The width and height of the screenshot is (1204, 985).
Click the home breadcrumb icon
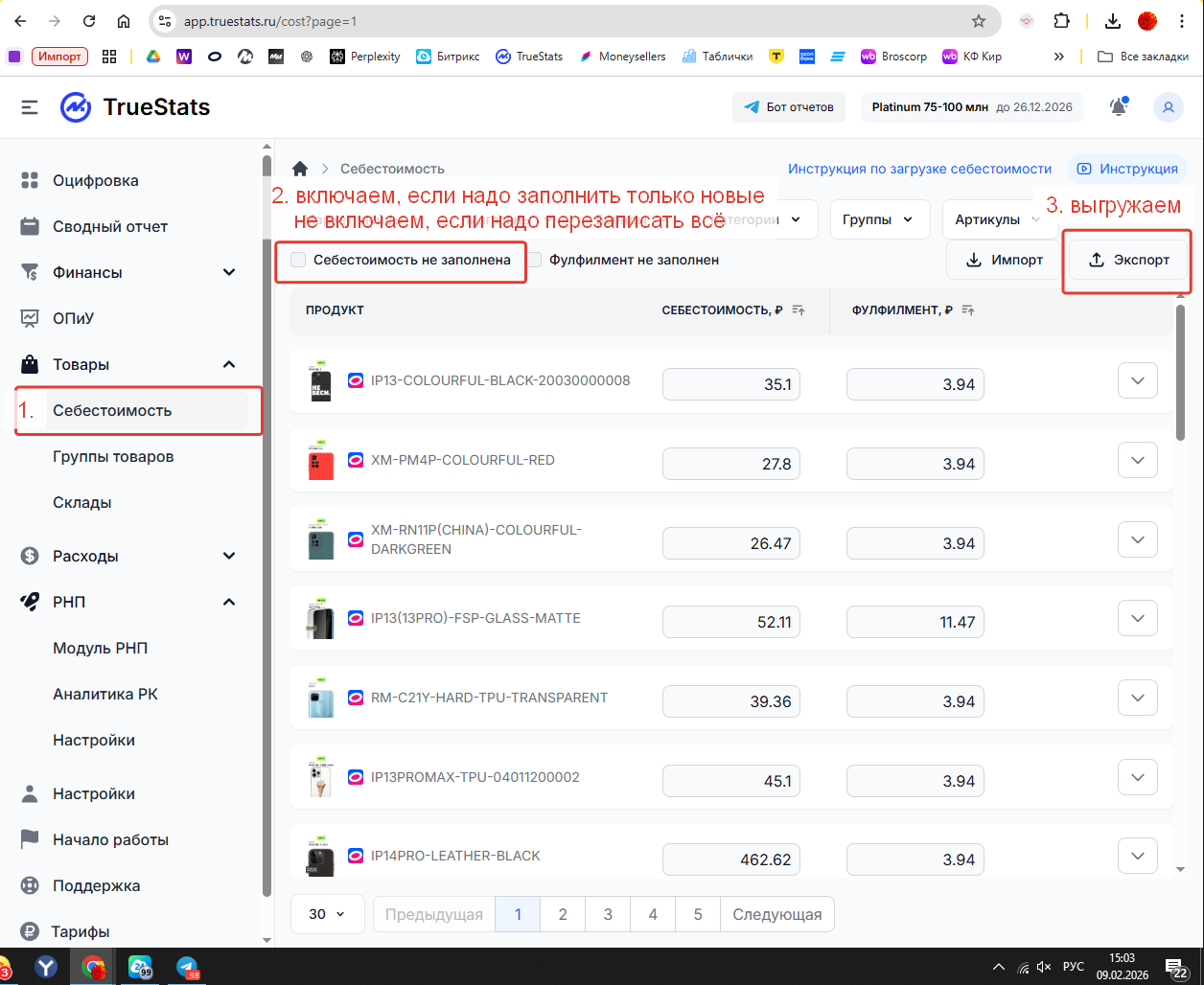click(300, 169)
